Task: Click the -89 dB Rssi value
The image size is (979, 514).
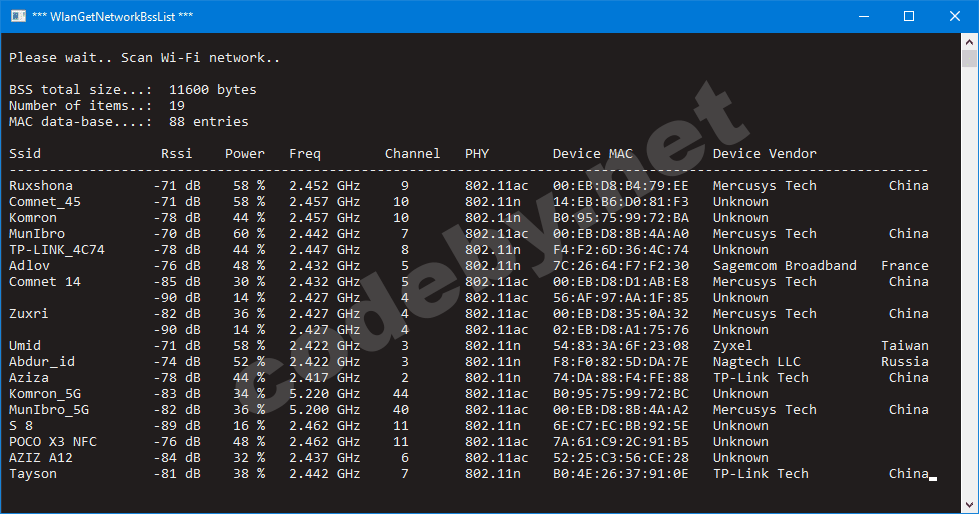Action: [x=177, y=426]
